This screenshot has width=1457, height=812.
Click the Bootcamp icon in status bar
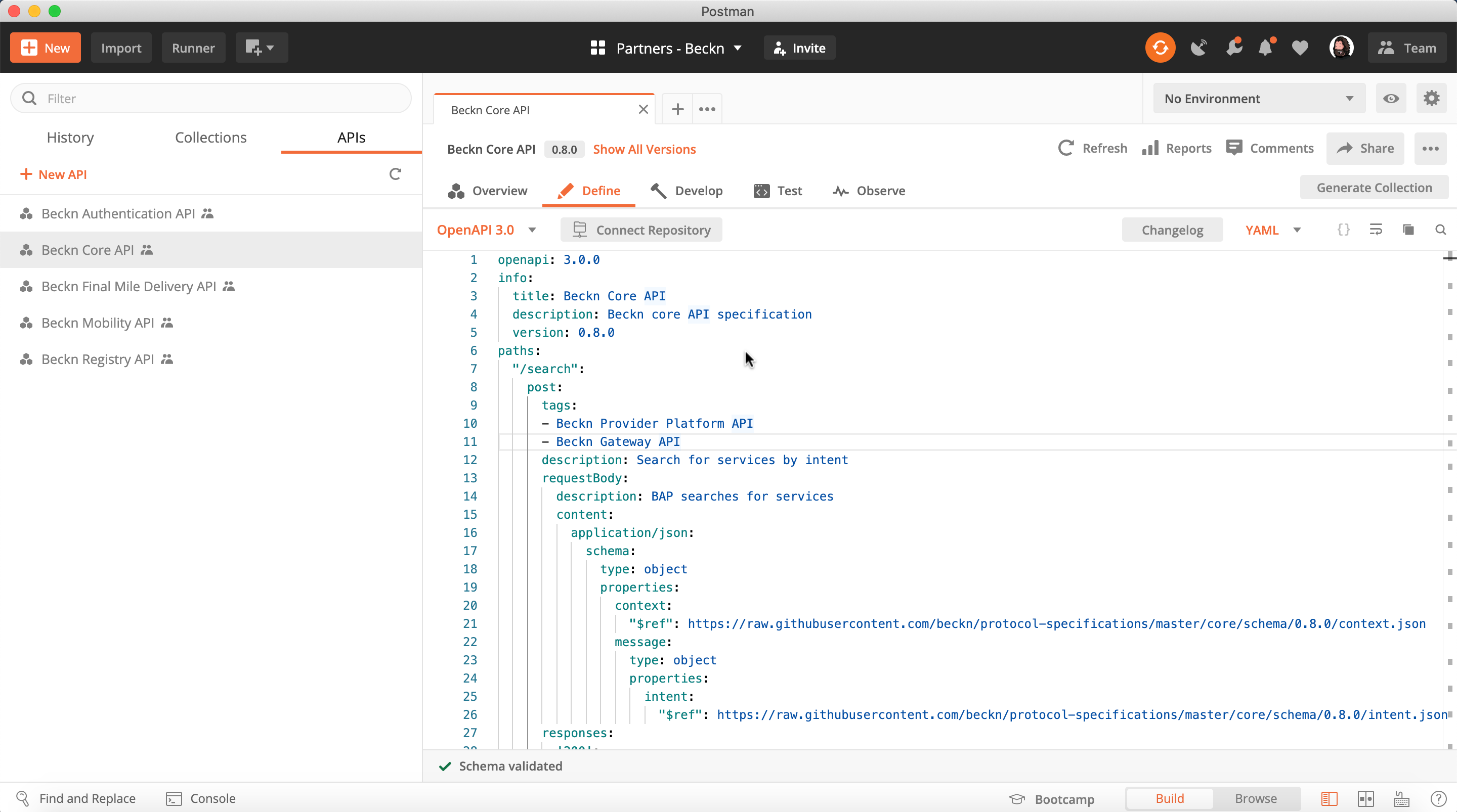click(1017, 799)
